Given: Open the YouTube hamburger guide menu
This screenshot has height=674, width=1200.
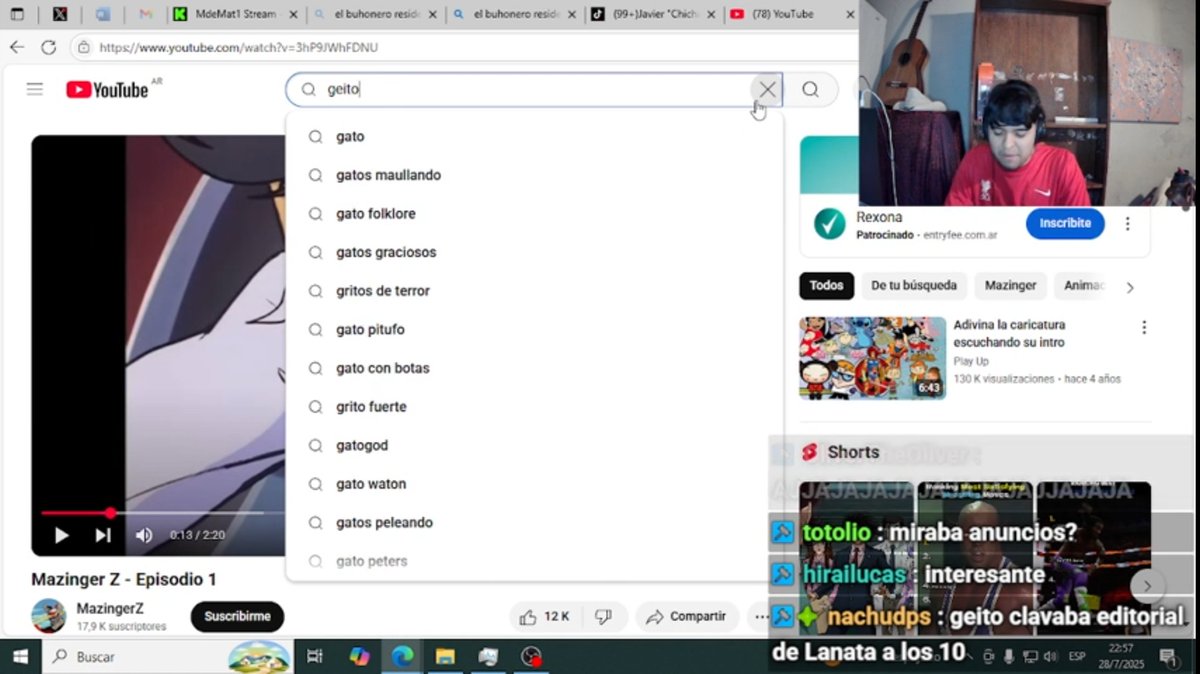Looking at the screenshot, I should (x=35, y=89).
